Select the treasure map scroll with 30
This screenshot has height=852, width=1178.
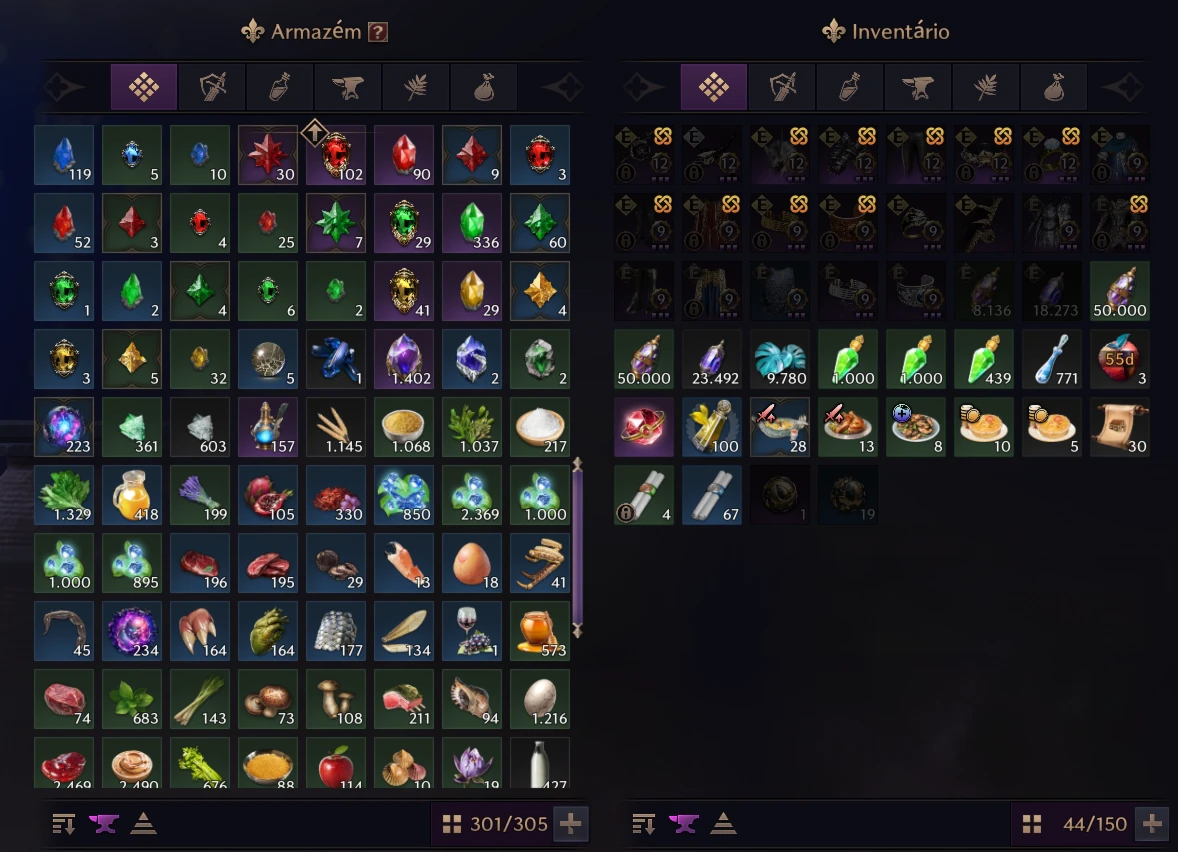[1119, 428]
